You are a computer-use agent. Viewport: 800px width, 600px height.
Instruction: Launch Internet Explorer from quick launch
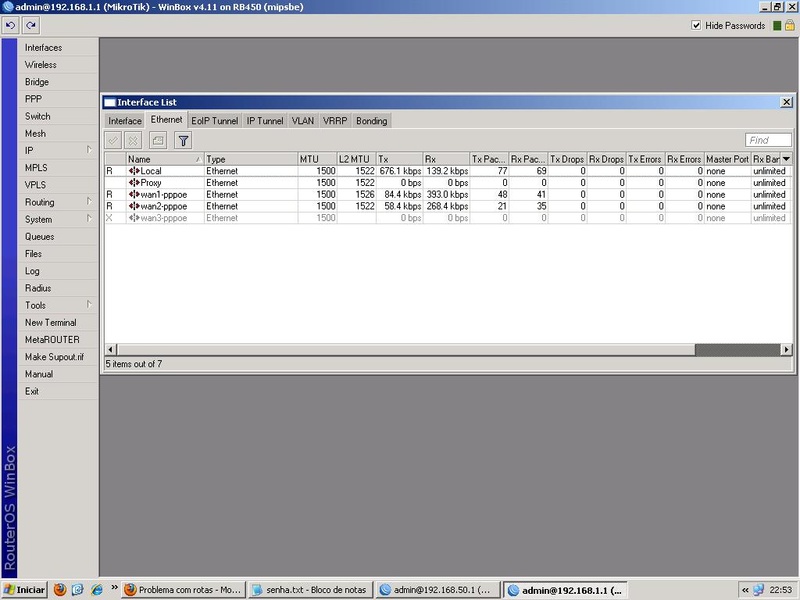click(x=96, y=590)
